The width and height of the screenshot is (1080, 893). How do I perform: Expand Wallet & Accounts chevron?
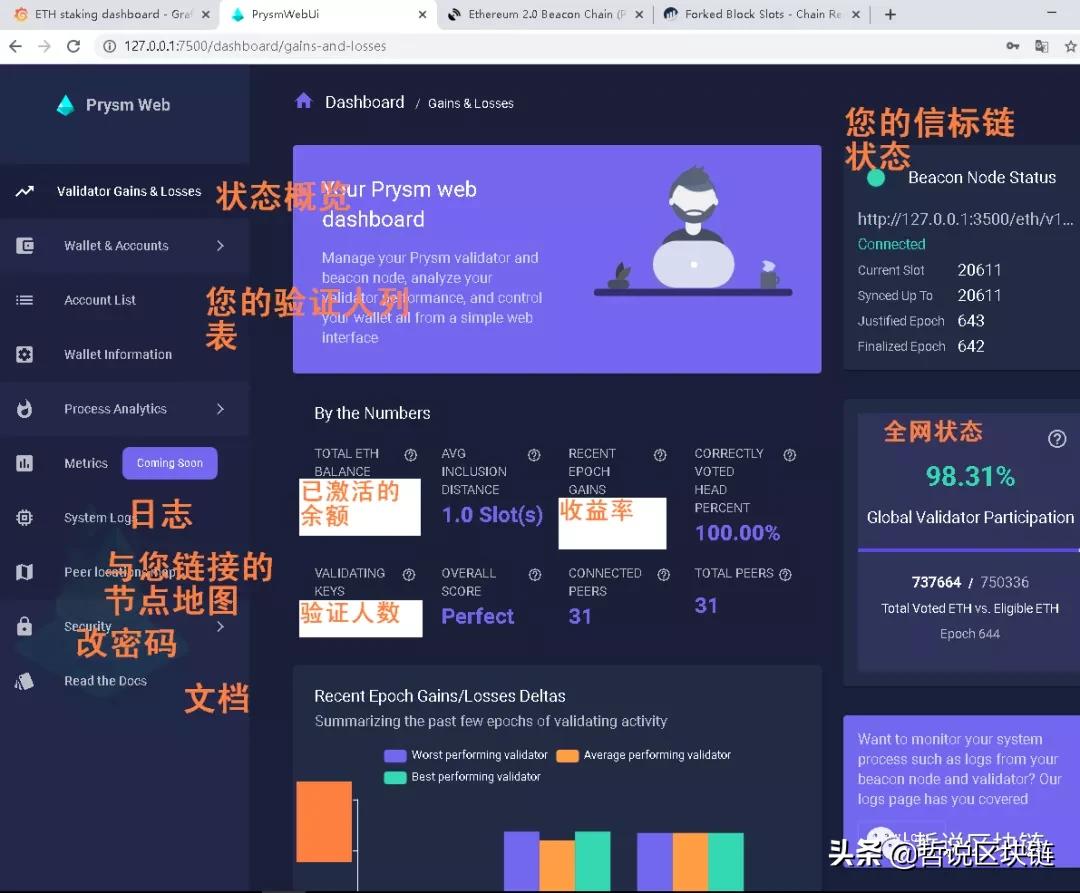tap(220, 246)
